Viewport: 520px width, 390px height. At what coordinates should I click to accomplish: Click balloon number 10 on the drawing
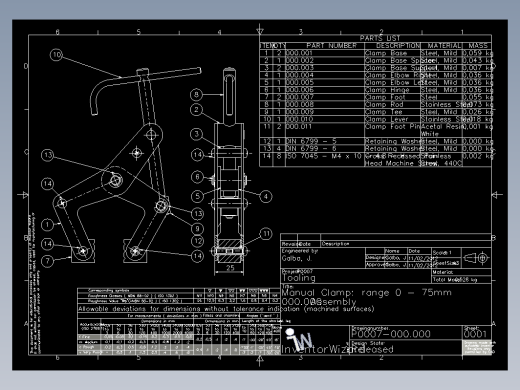[x=56, y=55]
